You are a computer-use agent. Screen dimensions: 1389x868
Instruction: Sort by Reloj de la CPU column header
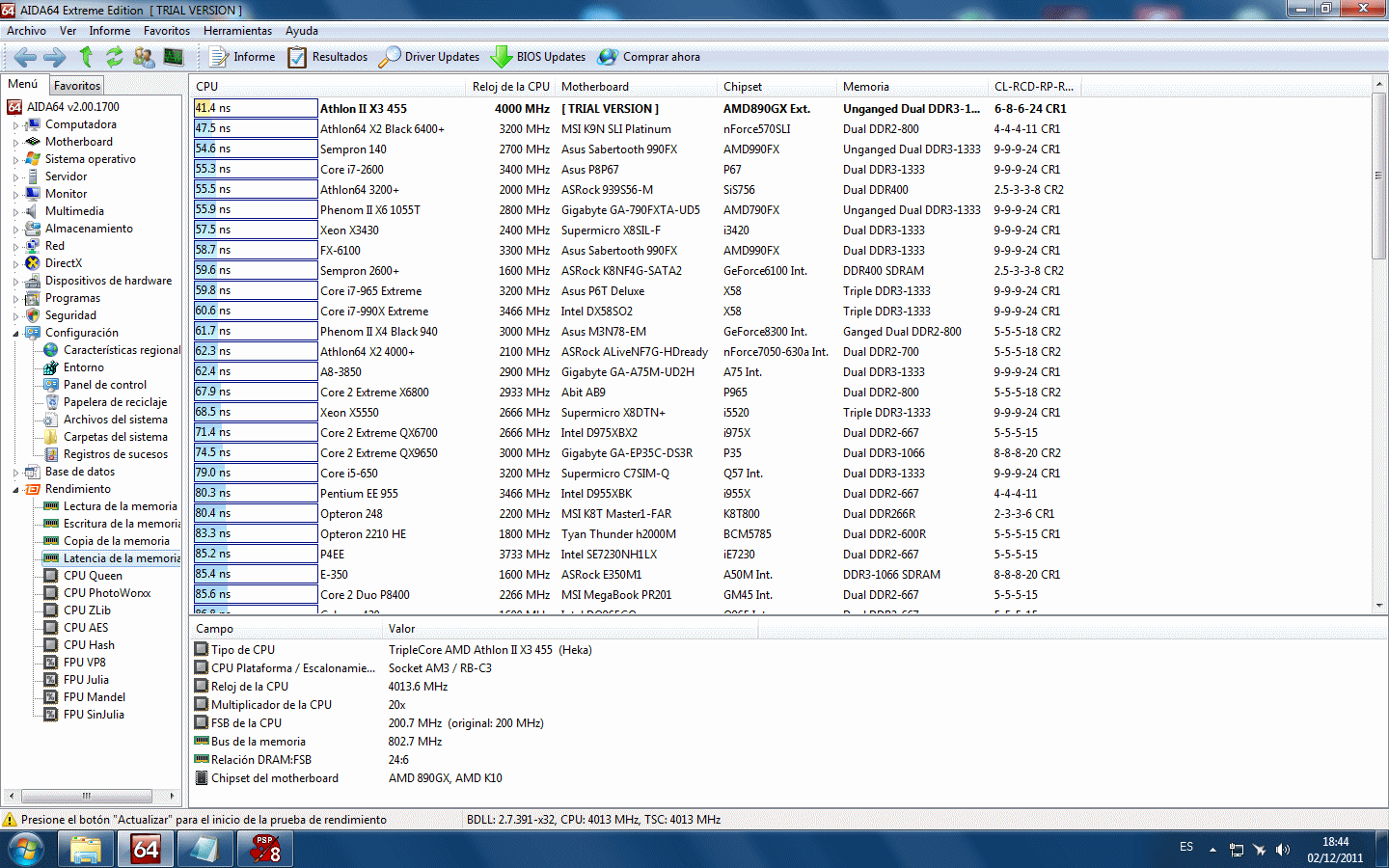(510, 87)
